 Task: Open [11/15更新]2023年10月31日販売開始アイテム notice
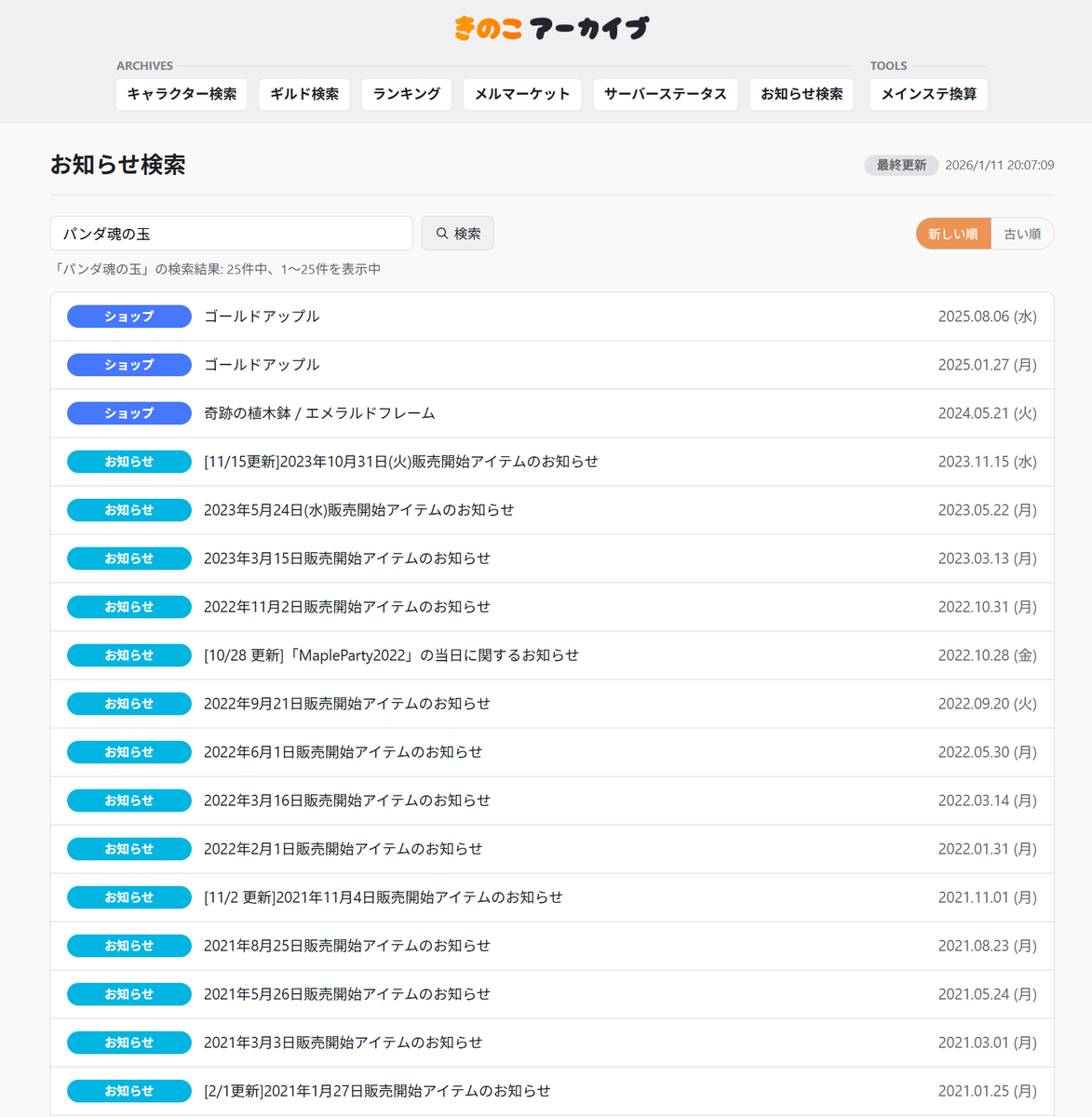[x=552, y=462]
